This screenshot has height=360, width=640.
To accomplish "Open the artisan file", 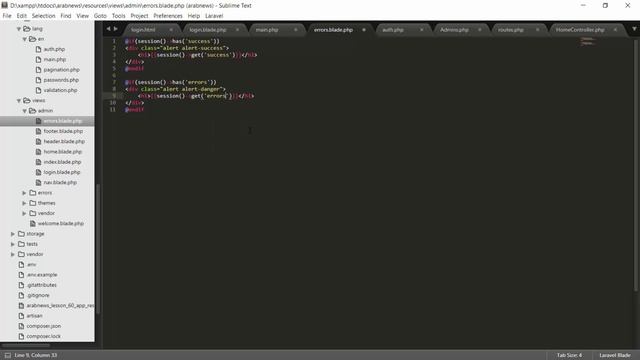I will tap(35, 316).
